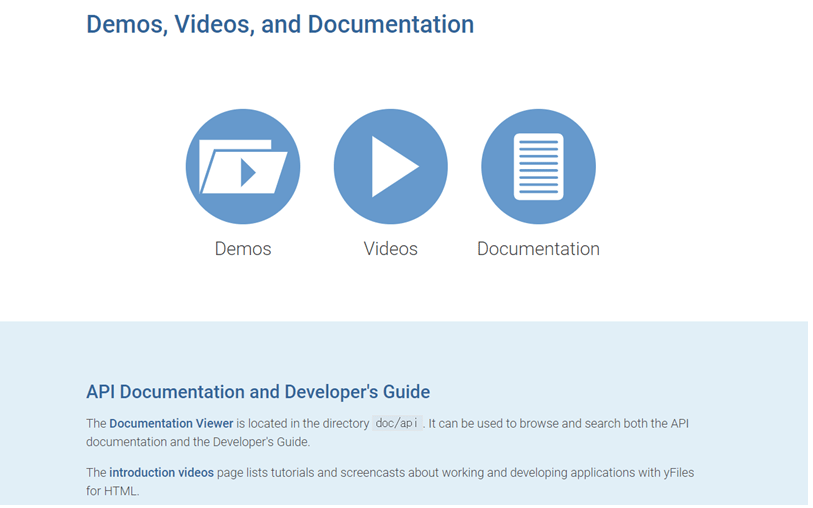Image resolution: width=813 pixels, height=508 pixels.
Task: Click the Demos, Videos, and Documentation heading
Action: point(280,24)
